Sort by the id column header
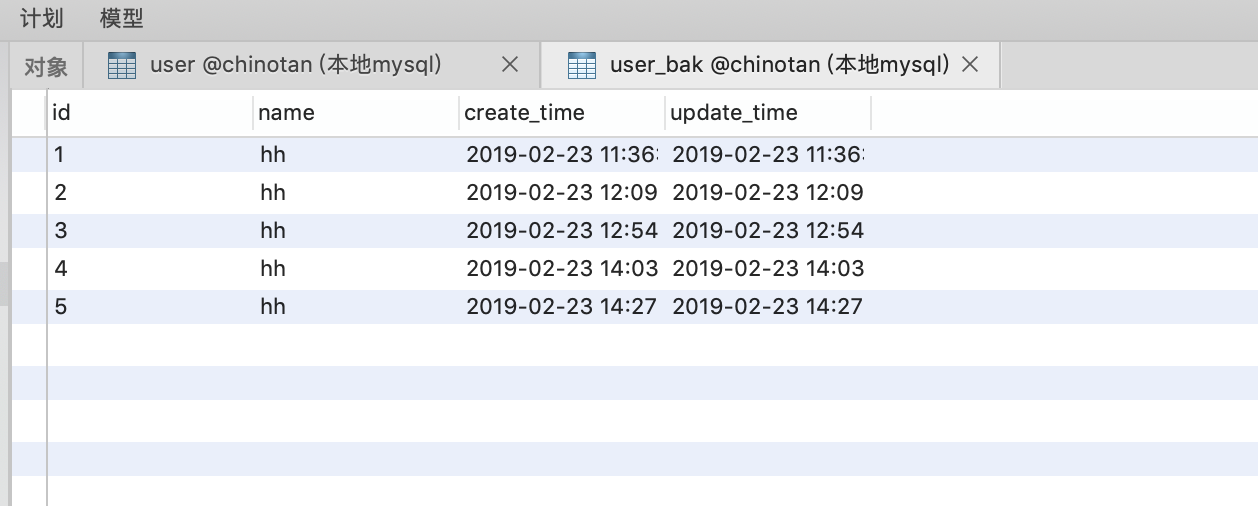Screen dimensions: 1258x506 pos(150,113)
